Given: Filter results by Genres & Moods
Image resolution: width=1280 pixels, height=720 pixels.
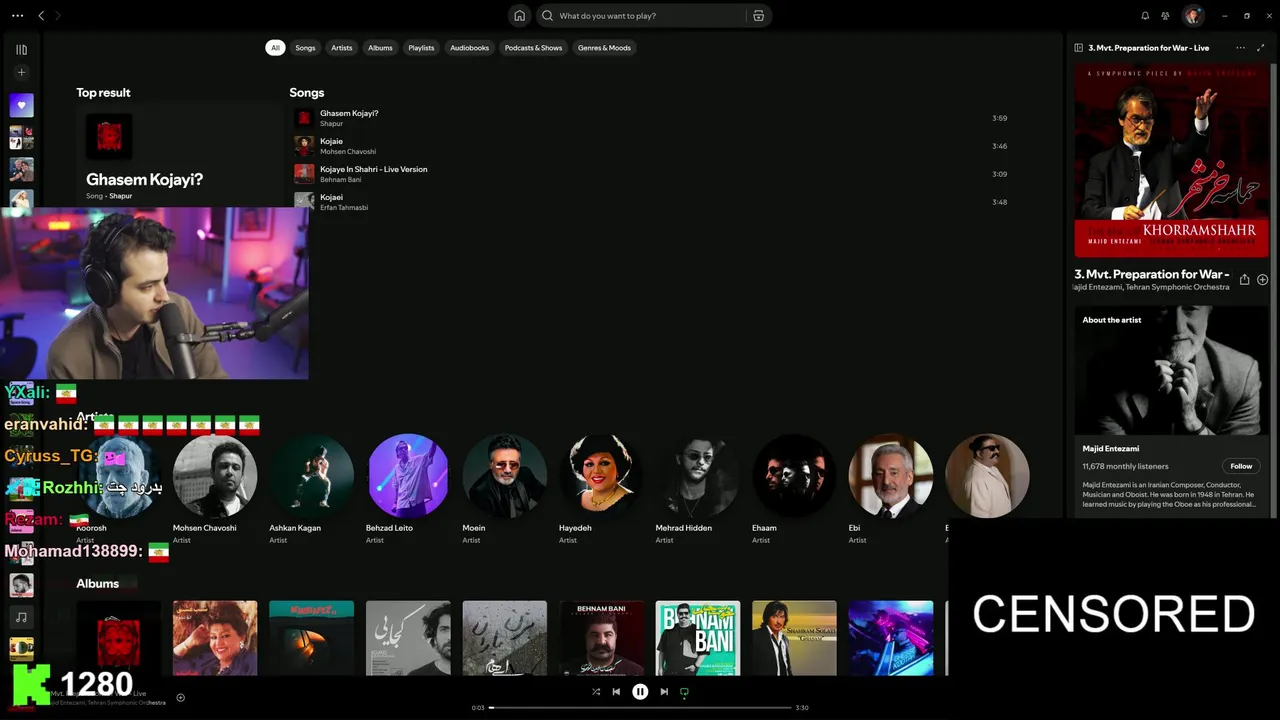Looking at the screenshot, I should pos(604,48).
